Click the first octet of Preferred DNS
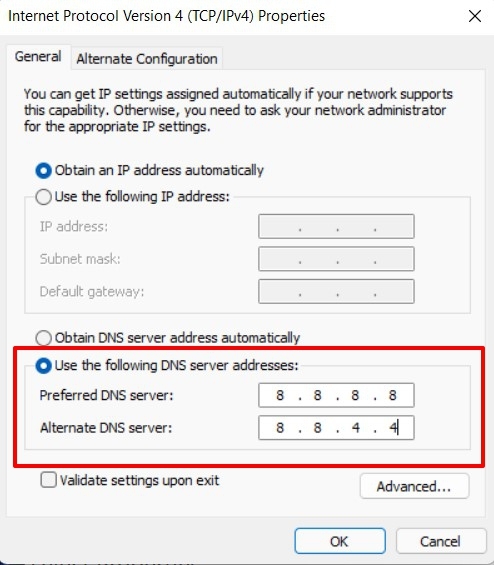Screen dimensions: 494x565 click(x=280, y=395)
